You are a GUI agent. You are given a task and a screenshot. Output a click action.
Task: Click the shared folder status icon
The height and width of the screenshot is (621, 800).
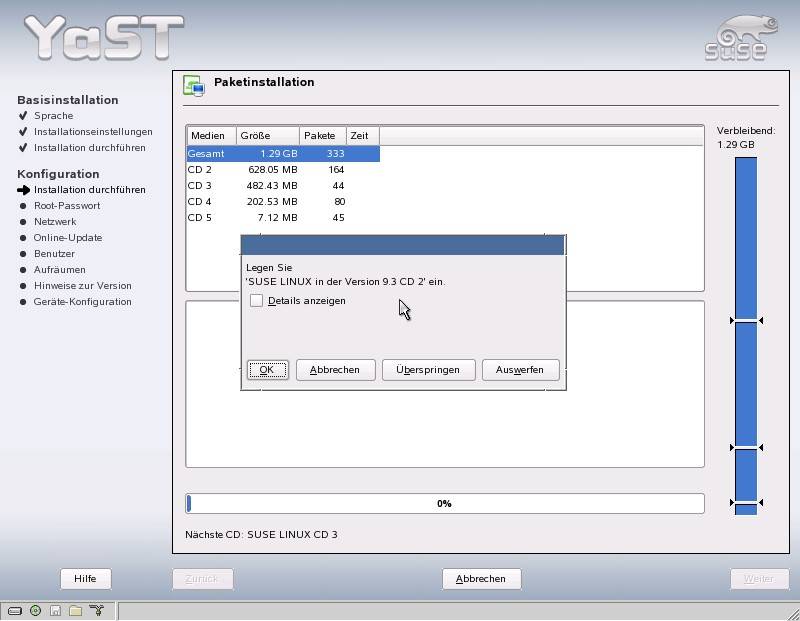[76, 610]
